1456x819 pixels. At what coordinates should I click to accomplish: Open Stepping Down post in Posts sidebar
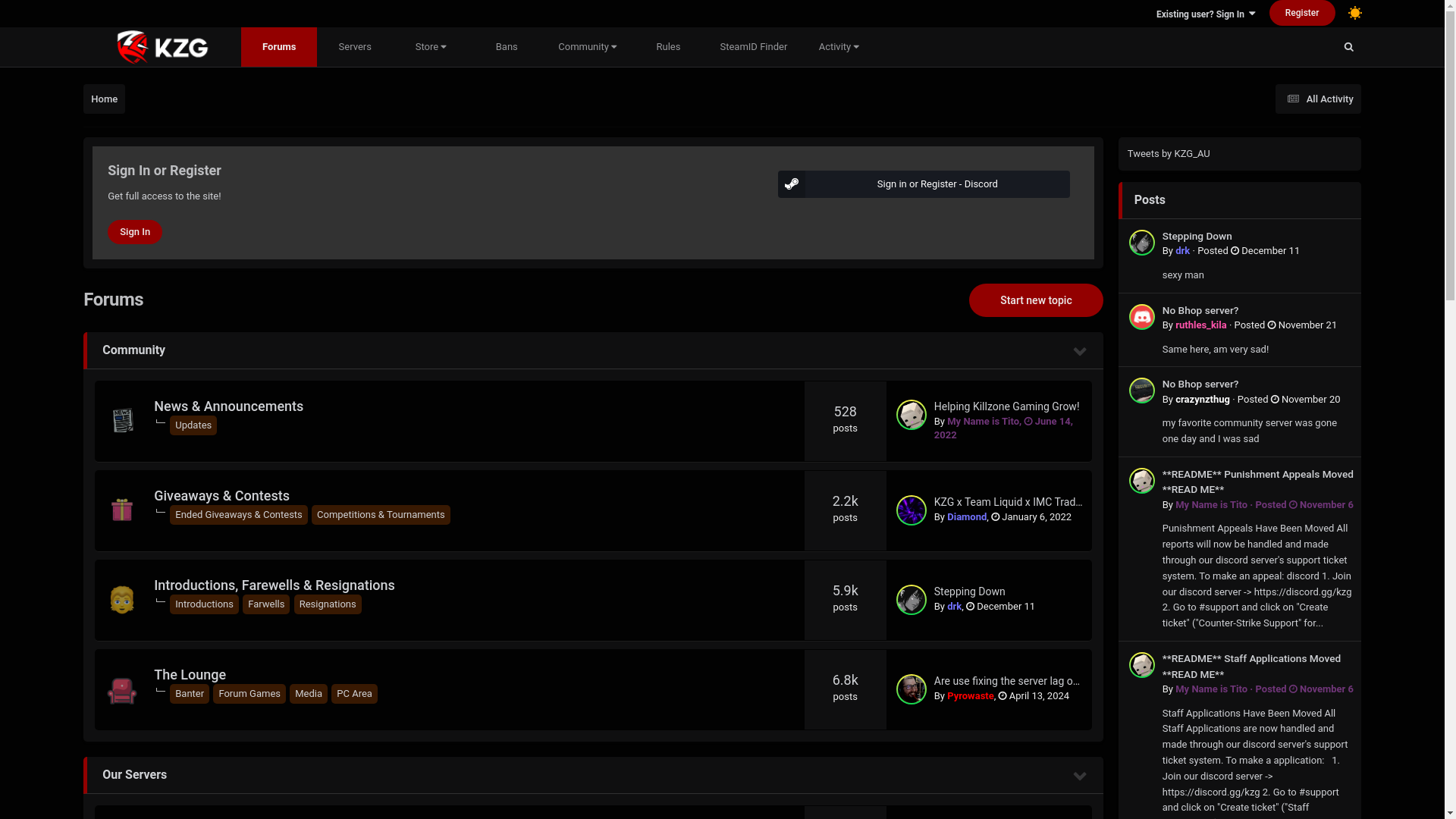(1197, 237)
